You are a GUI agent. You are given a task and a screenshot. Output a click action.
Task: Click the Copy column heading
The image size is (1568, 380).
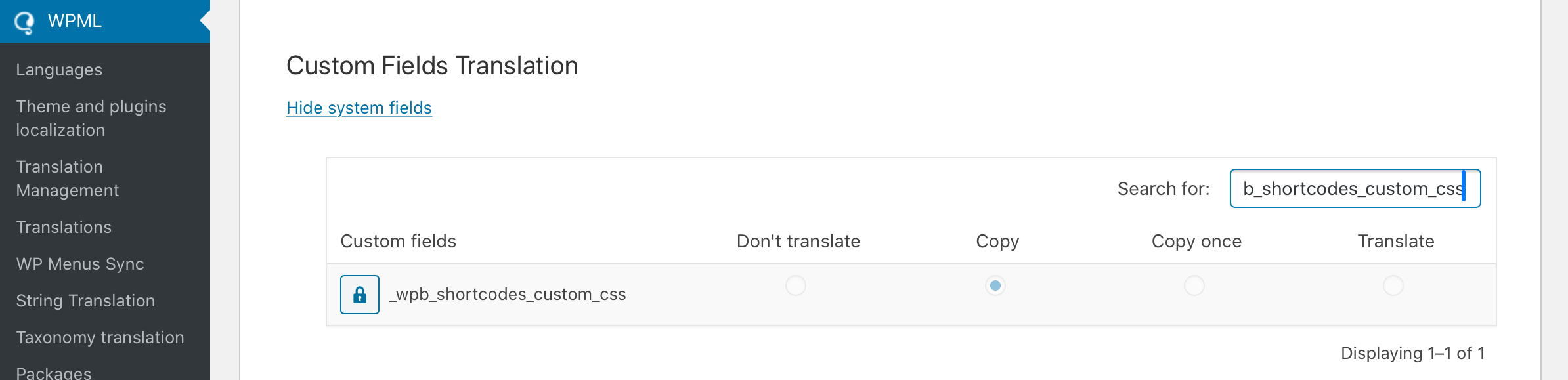point(996,241)
